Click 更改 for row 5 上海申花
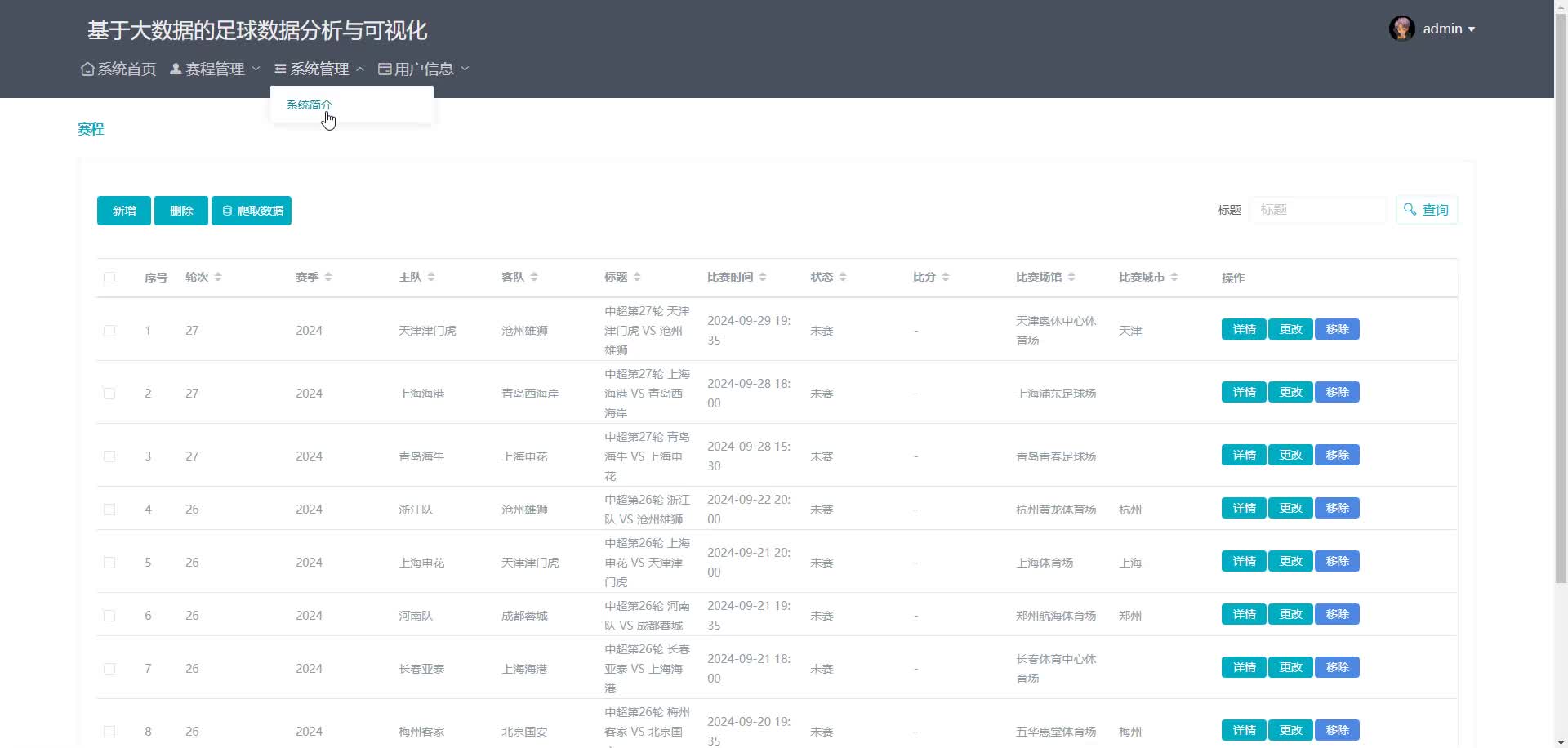The width and height of the screenshot is (1568, 748). 1290,561
